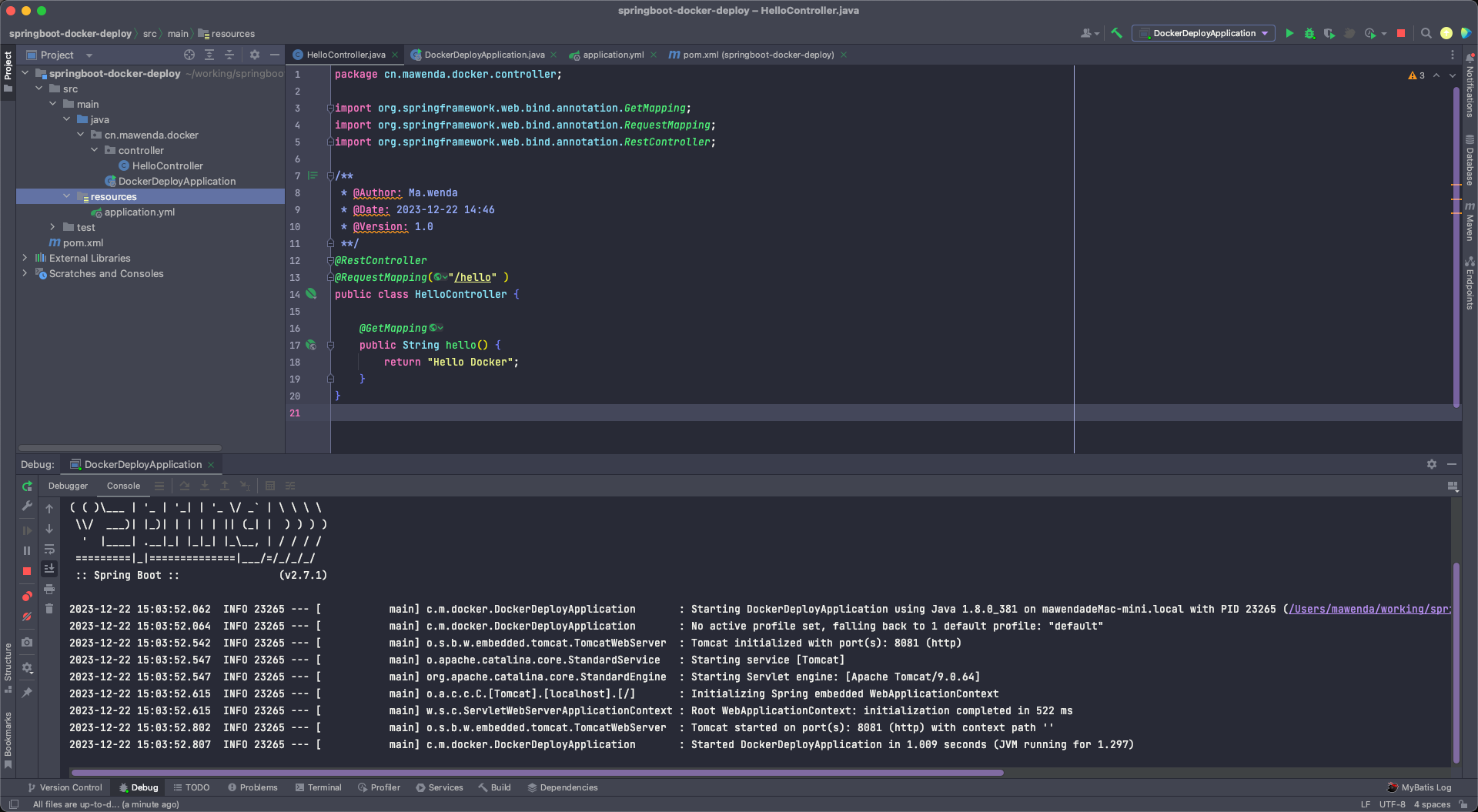Build project with the green hammer icon
1478x812 pixels.
pos(1116,33)
